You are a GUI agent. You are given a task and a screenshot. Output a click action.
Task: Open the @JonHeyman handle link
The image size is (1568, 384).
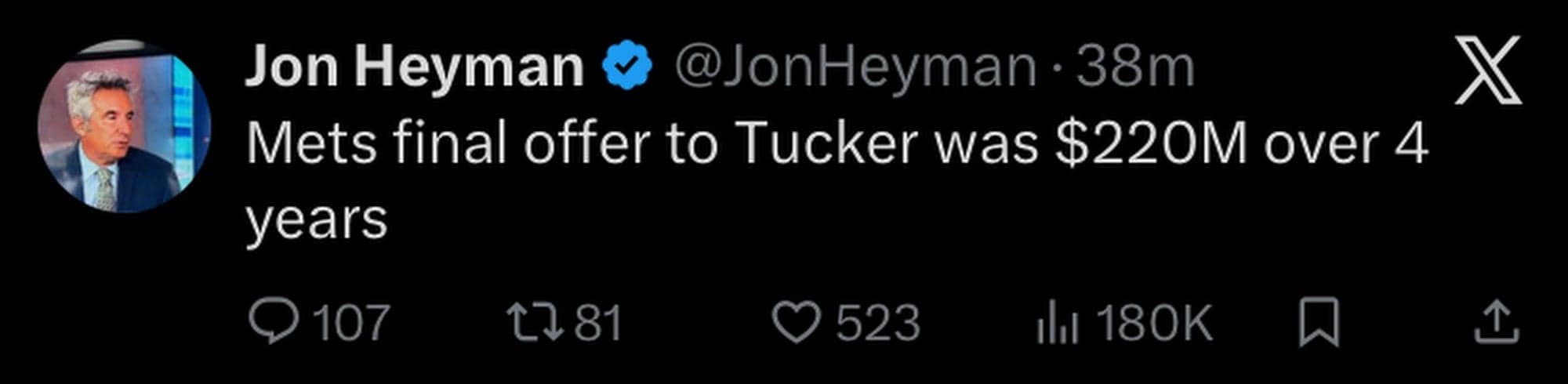pos(855,67)
